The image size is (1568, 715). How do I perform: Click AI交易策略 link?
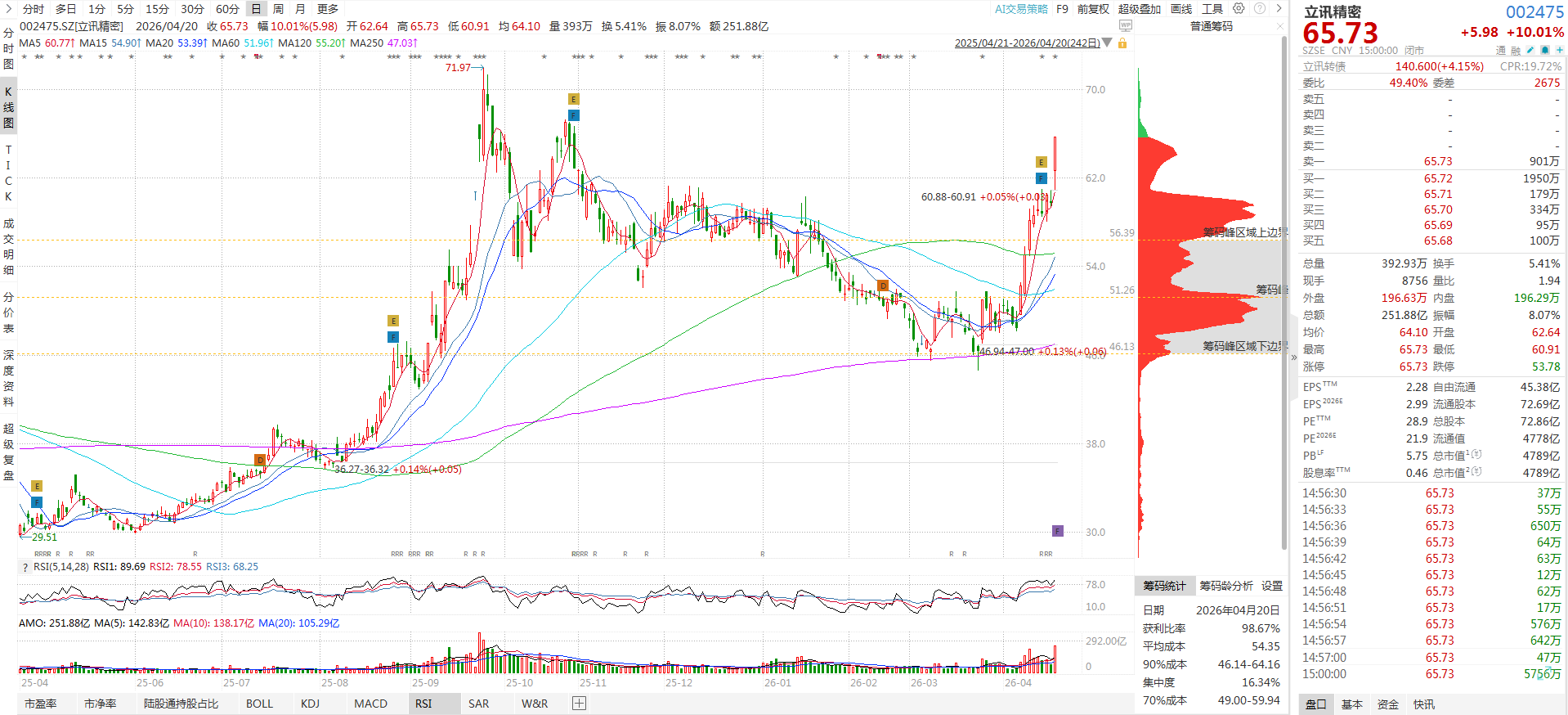[1020, 9]
